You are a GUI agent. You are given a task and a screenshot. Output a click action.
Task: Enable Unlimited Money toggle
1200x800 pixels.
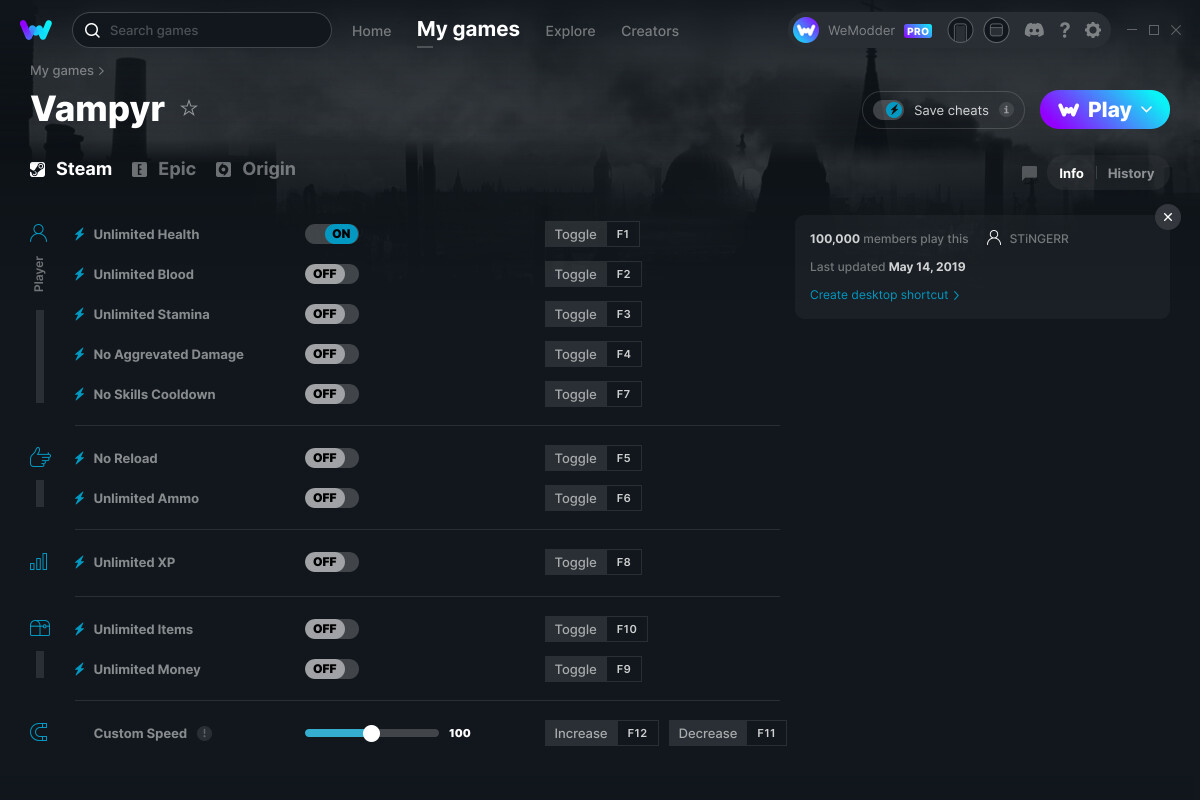[x=332, y=669]
